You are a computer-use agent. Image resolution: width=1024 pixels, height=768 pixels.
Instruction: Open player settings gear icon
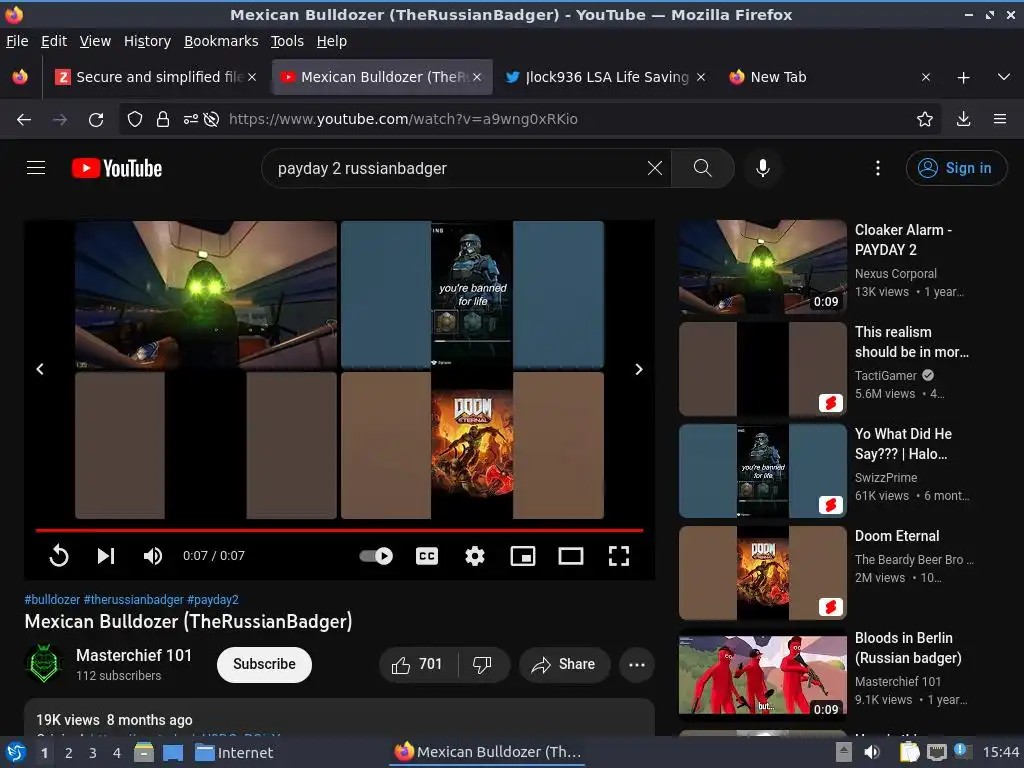pyautogui.click(x=475, y=556)
